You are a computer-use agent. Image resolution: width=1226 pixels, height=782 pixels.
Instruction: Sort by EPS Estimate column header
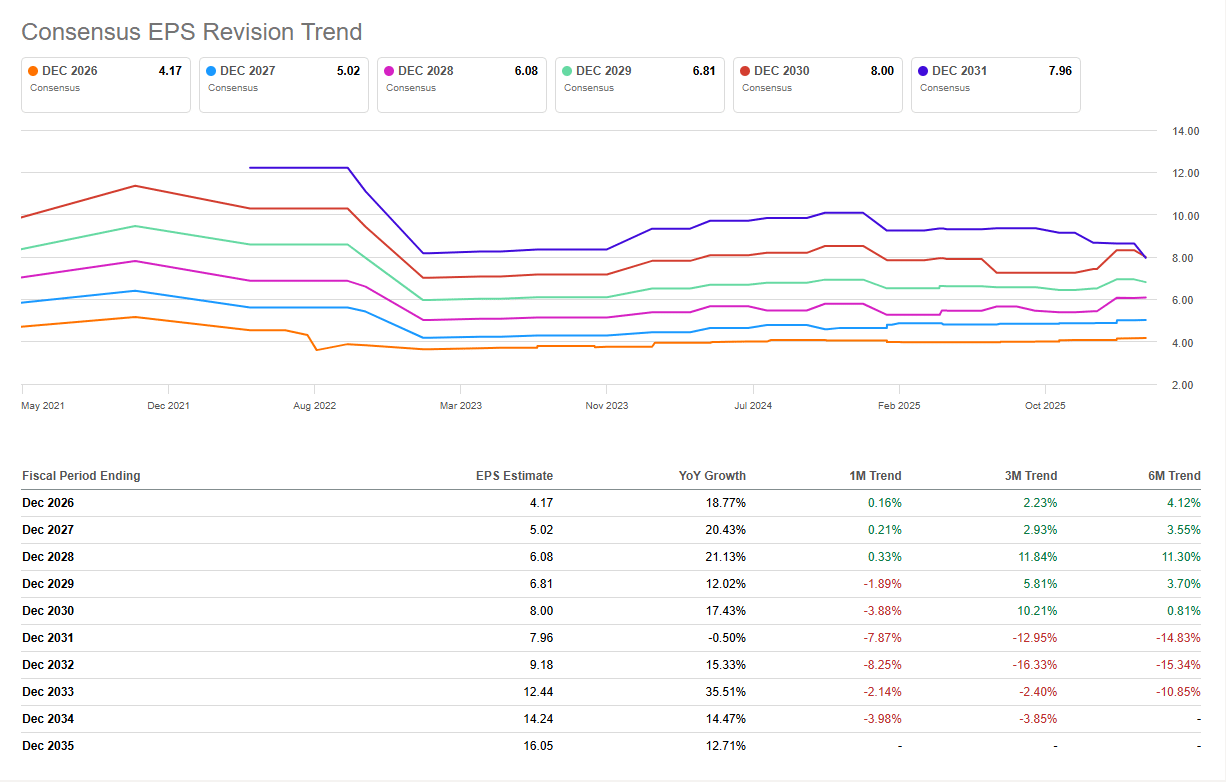point(514,476)
